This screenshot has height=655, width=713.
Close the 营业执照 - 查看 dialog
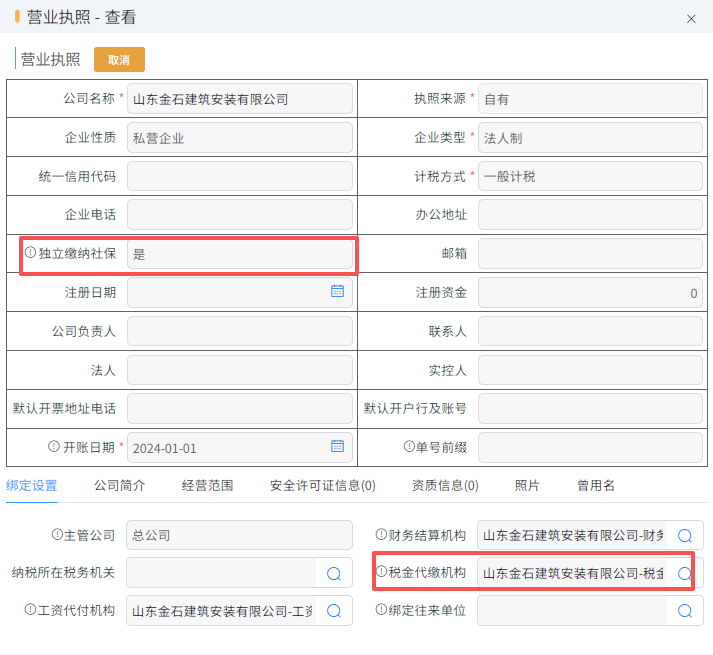click(x=691, y=19)
